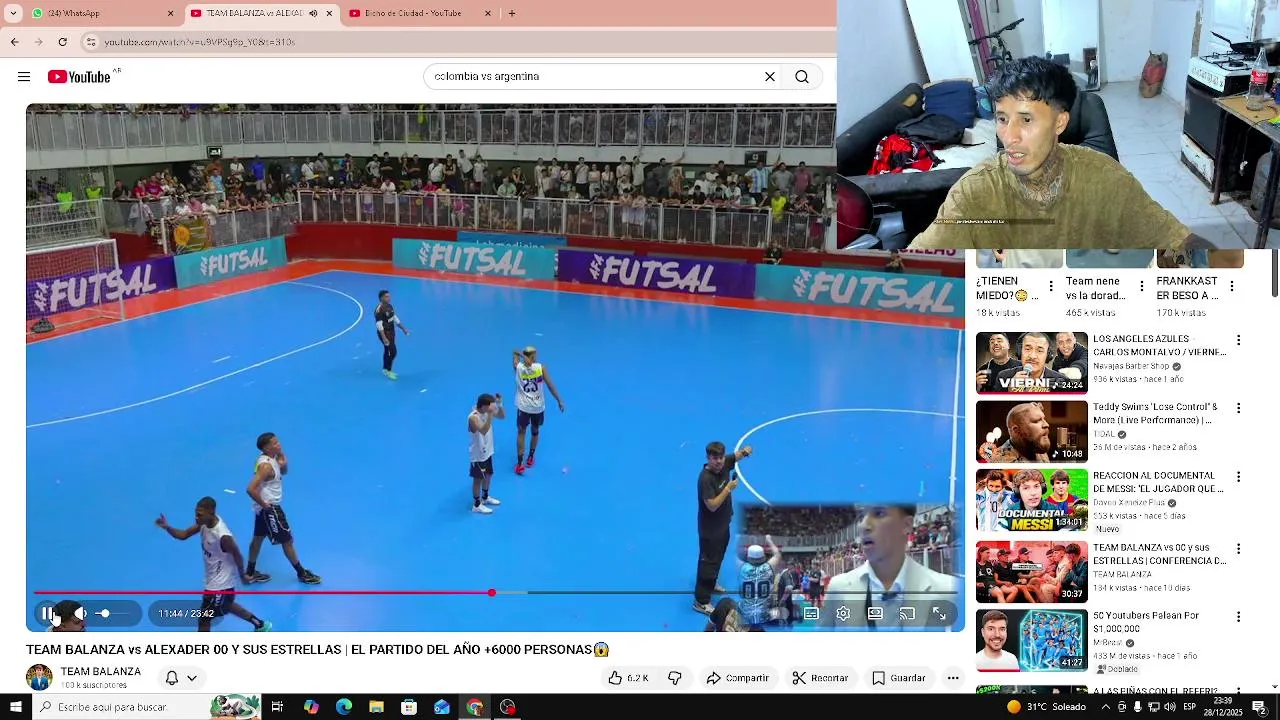Open File Explorer from the taskbar
1280x720 pixels.
click(376, 707)
